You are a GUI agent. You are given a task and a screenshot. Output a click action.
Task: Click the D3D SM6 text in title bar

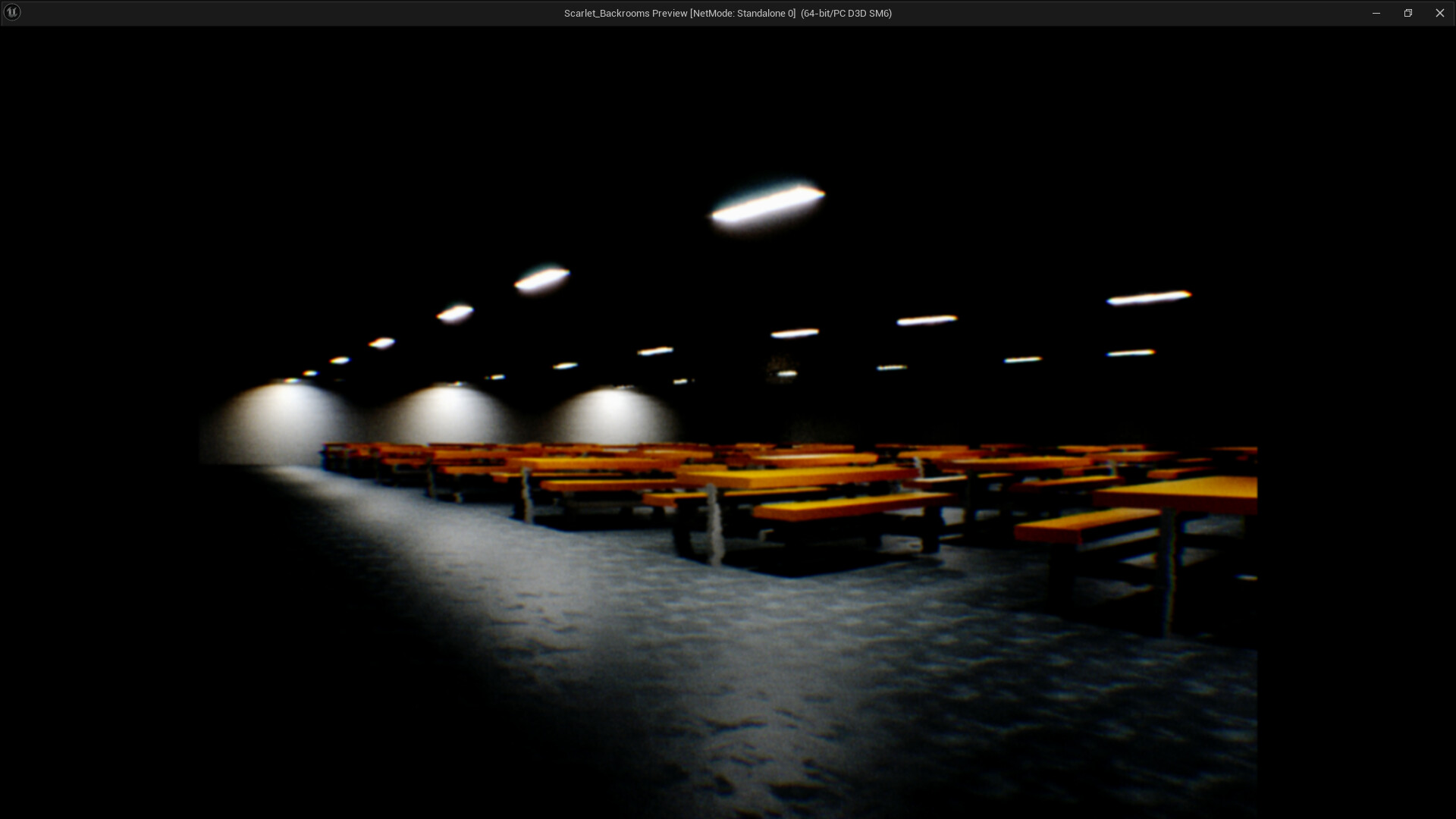pyautogui.click(x=871, y=13)
